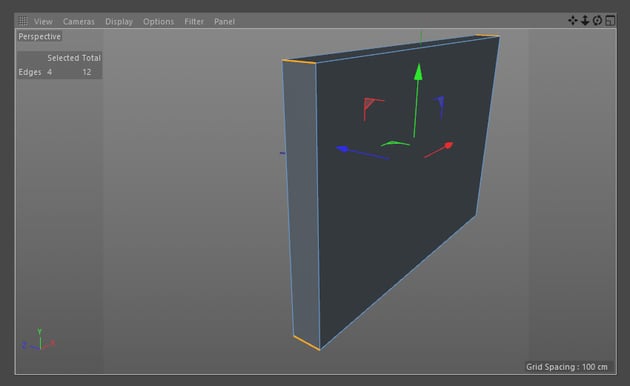This screenshot has width=630, height=386.
Task: Open the Options menu
Action: click(x=158, y=21)
